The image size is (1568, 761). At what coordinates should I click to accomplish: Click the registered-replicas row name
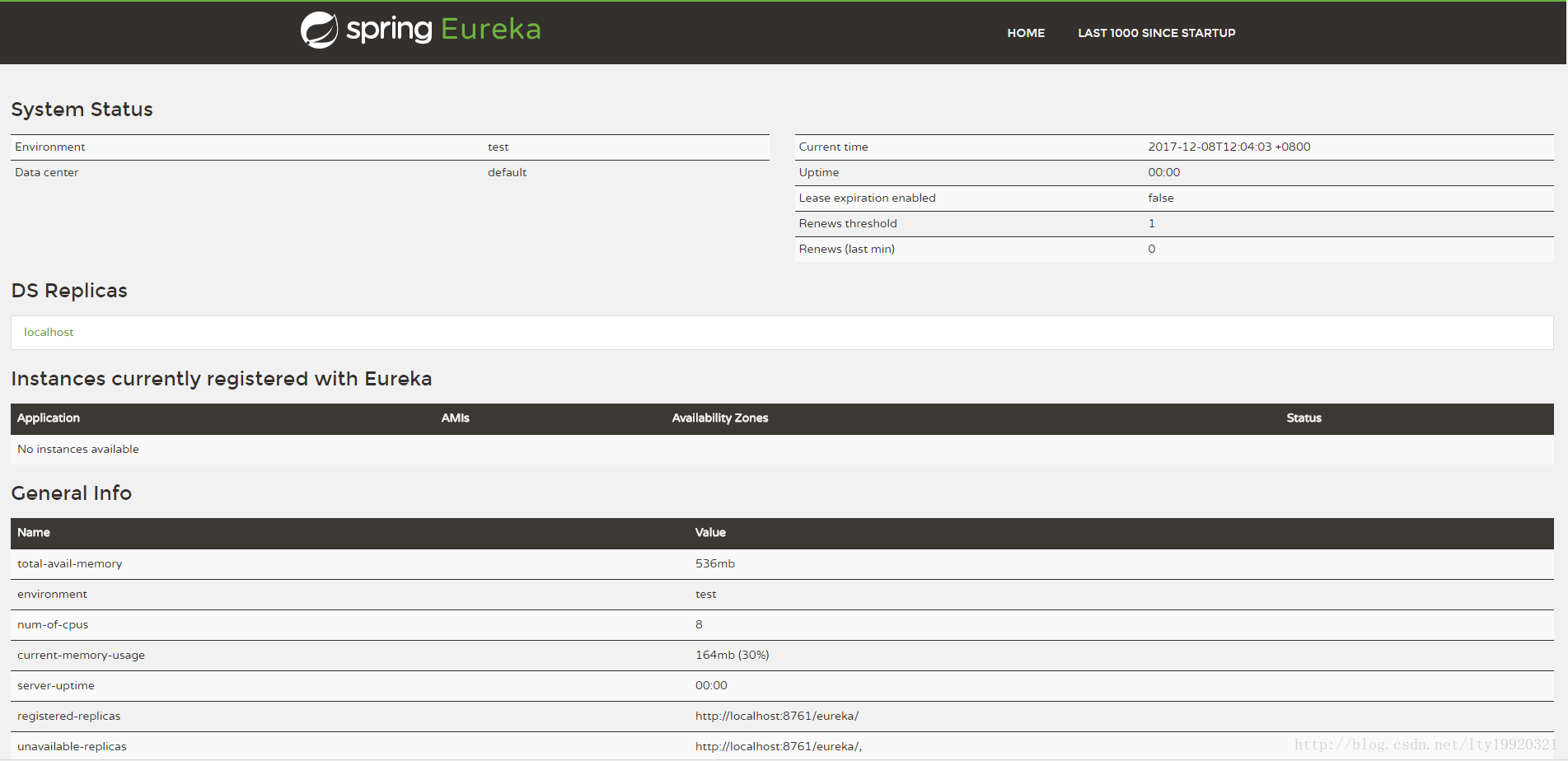(69, 717)
